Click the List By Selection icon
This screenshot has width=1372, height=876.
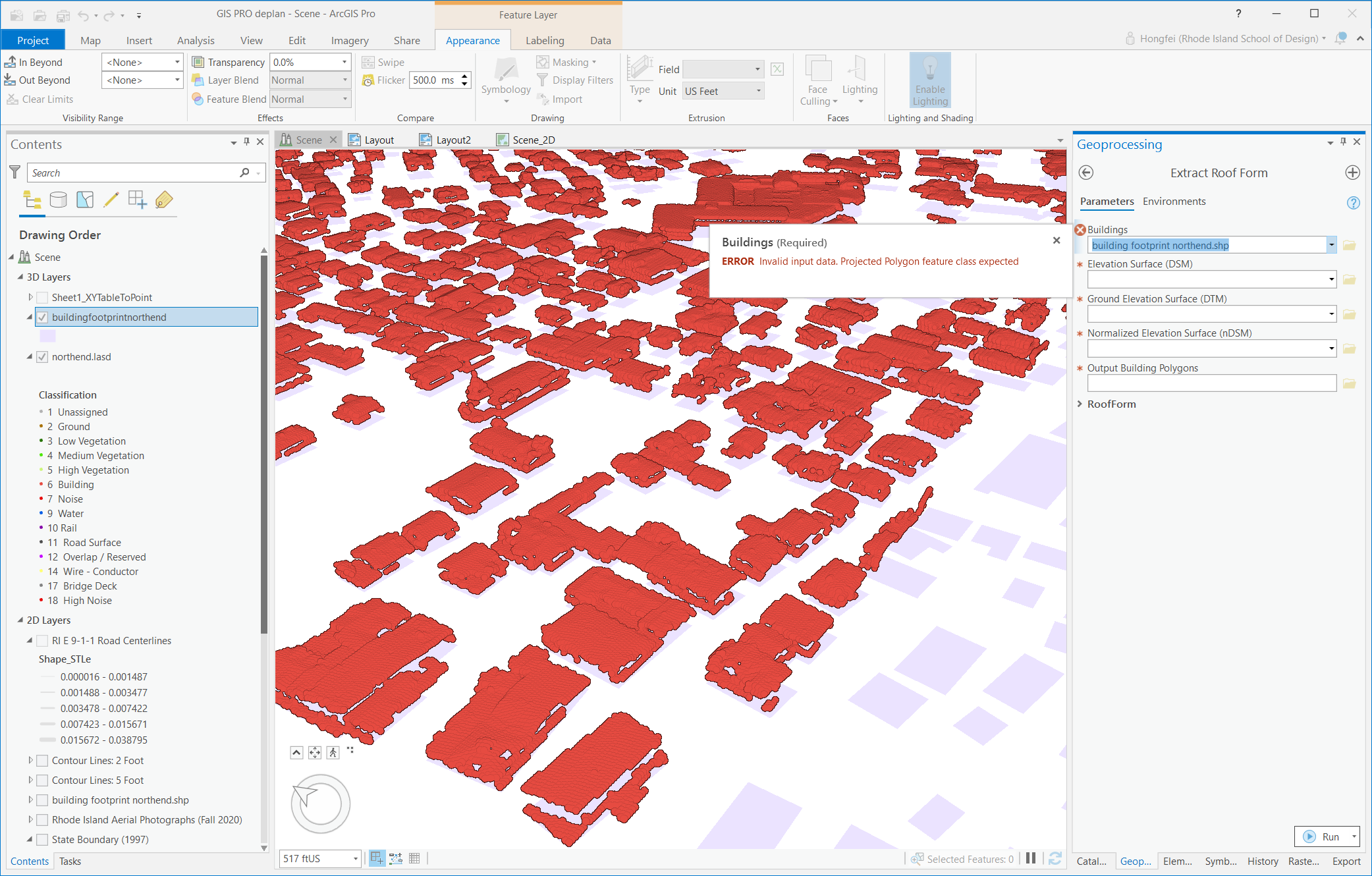[x=85, y=200]
